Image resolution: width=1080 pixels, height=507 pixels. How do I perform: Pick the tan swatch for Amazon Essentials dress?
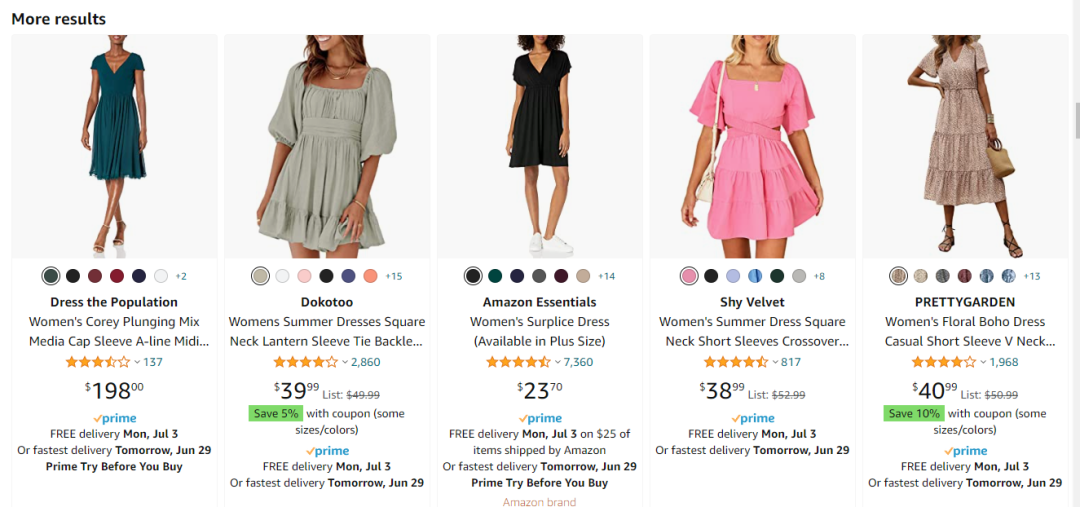coord(583,276)
